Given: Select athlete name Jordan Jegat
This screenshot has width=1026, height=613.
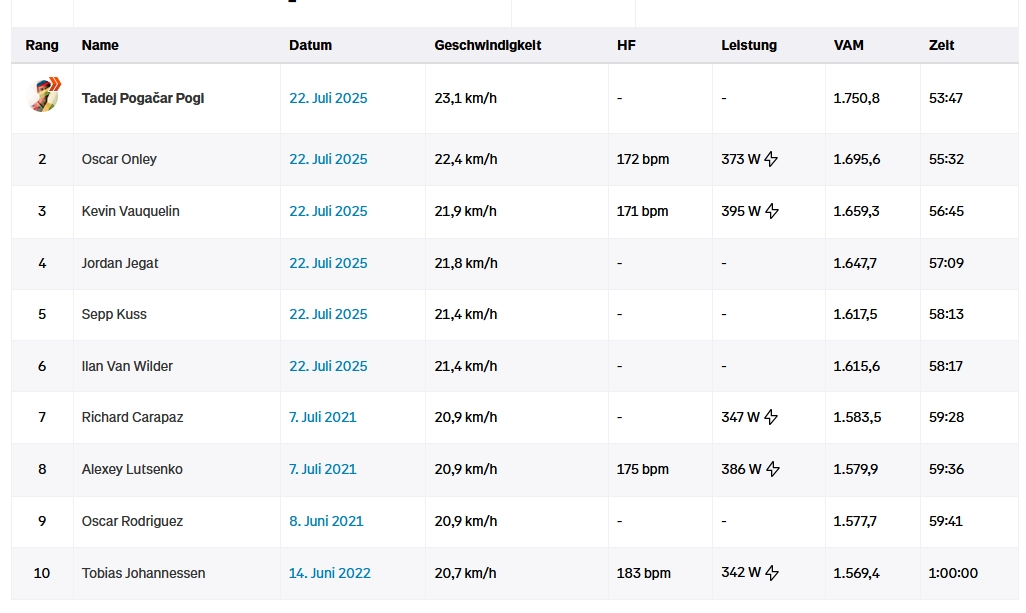Looking at the screenshot, I should click(x=120, y=263).
